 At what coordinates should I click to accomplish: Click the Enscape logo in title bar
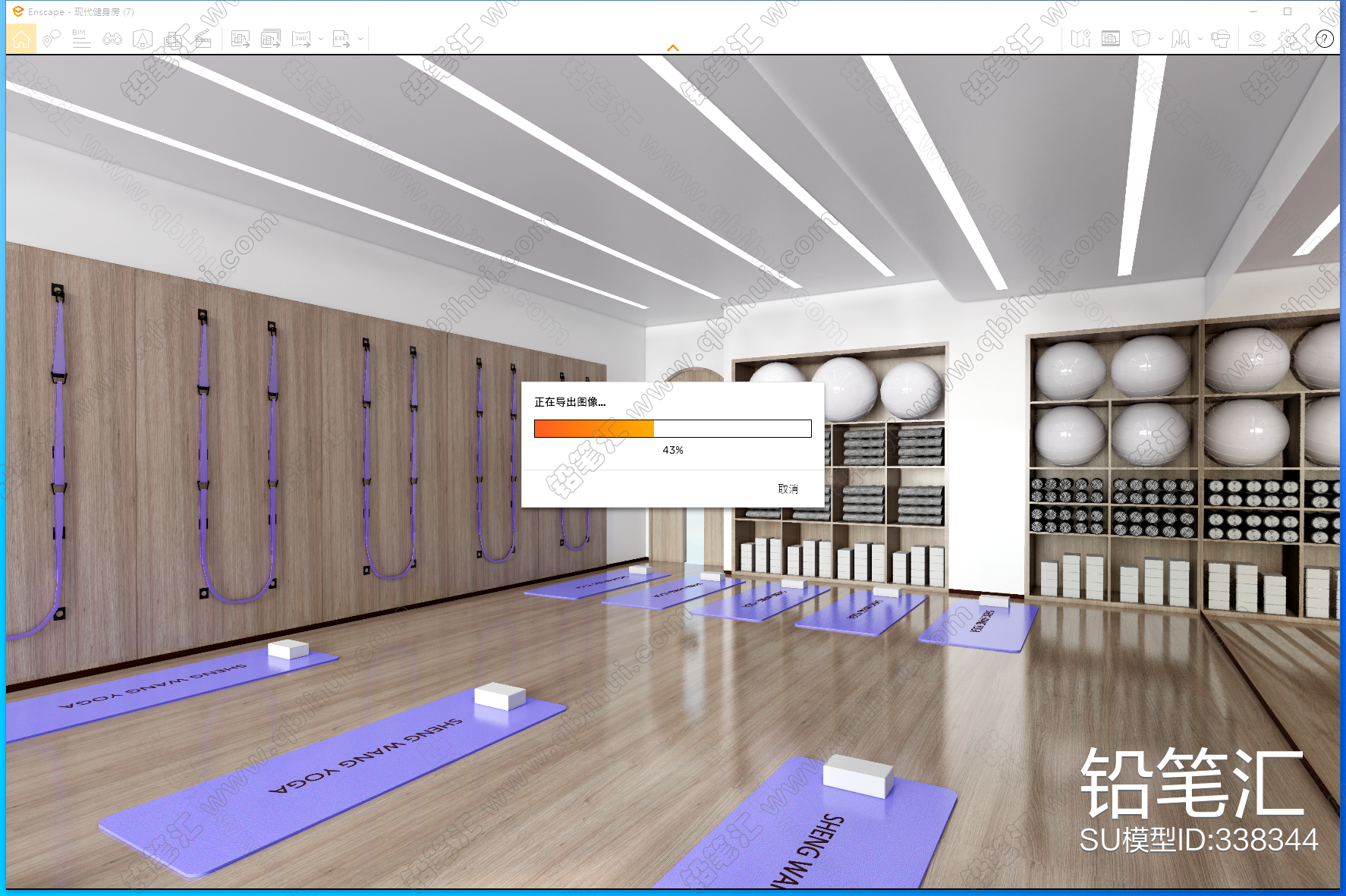[18, 11]
